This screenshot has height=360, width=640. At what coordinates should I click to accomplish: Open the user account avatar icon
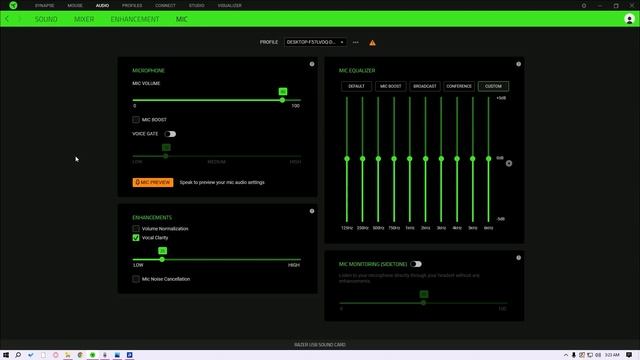pyautogui.click(x=629, y=19)
